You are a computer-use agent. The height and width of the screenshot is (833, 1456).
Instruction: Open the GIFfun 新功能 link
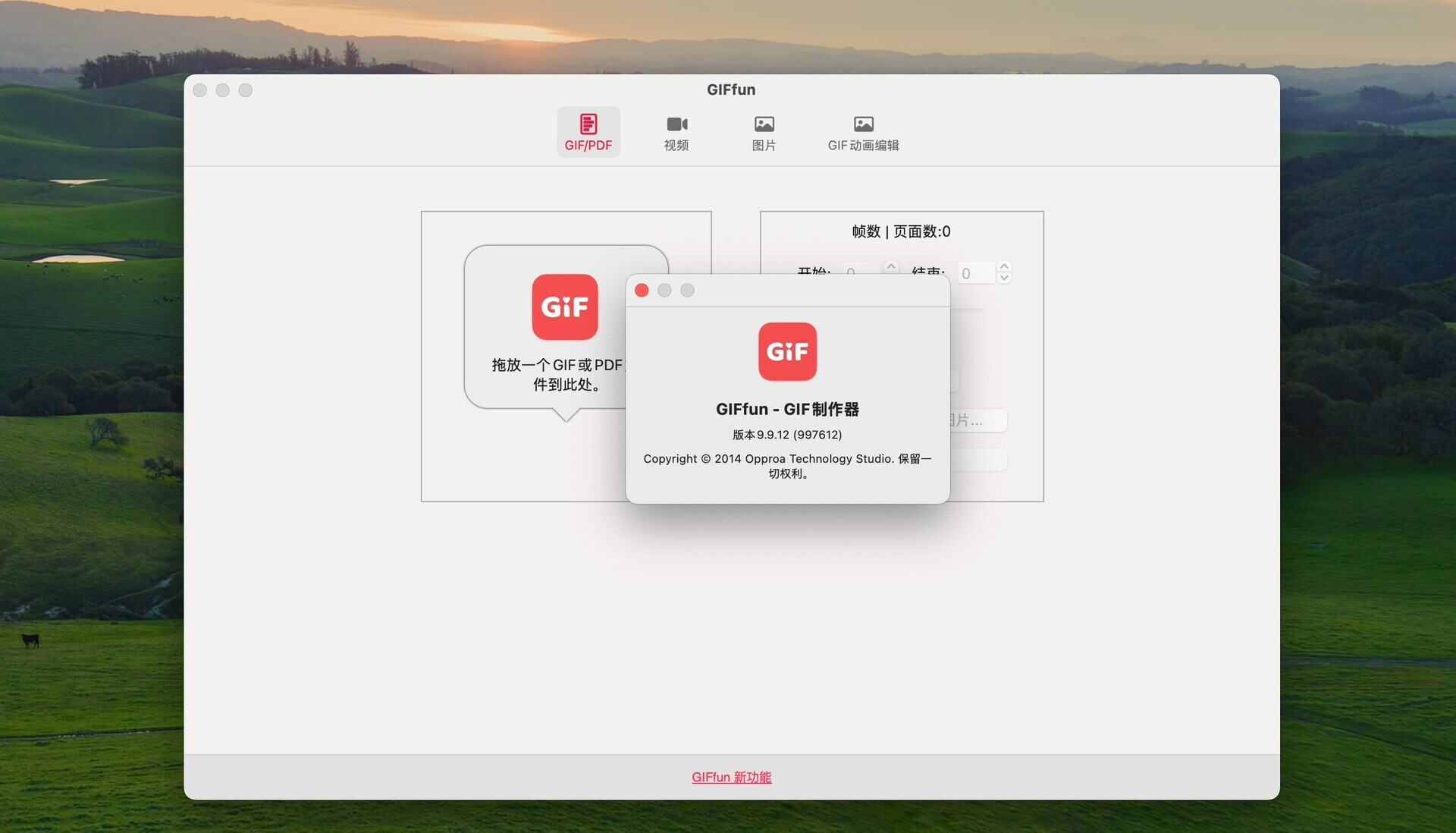click(x=730, y=777)
